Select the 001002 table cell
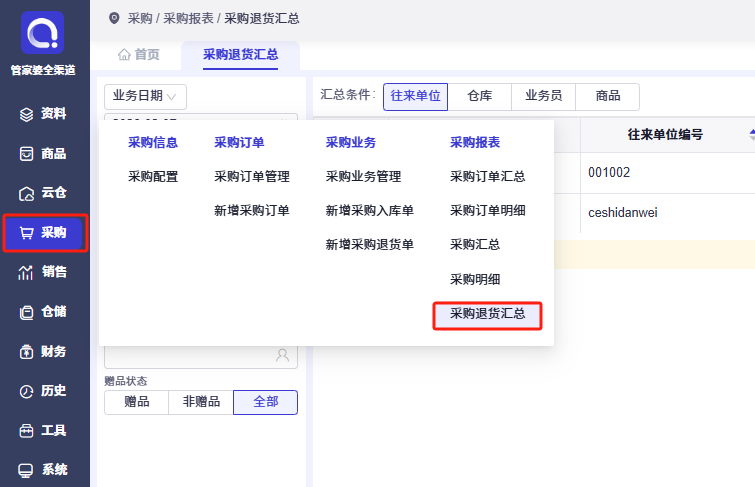The width and height of the screenshot is (755, 487). click(x=668, y=173)
